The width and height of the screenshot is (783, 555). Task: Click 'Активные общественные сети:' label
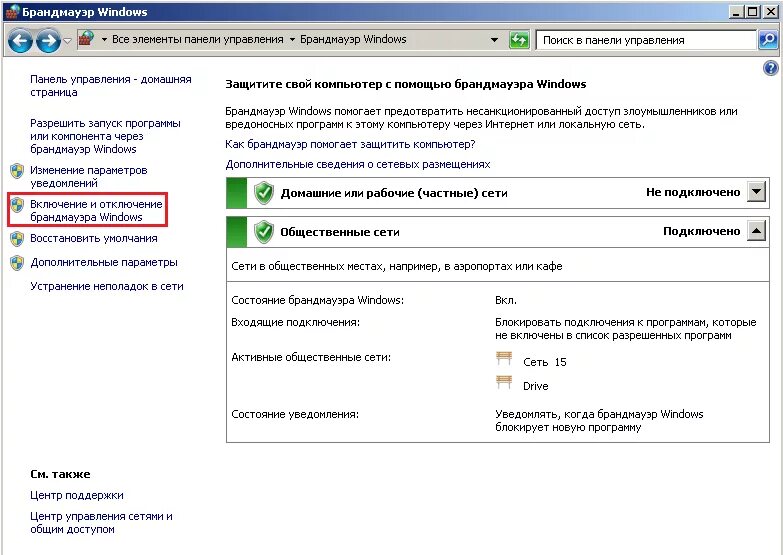click(x=311, y=357)
